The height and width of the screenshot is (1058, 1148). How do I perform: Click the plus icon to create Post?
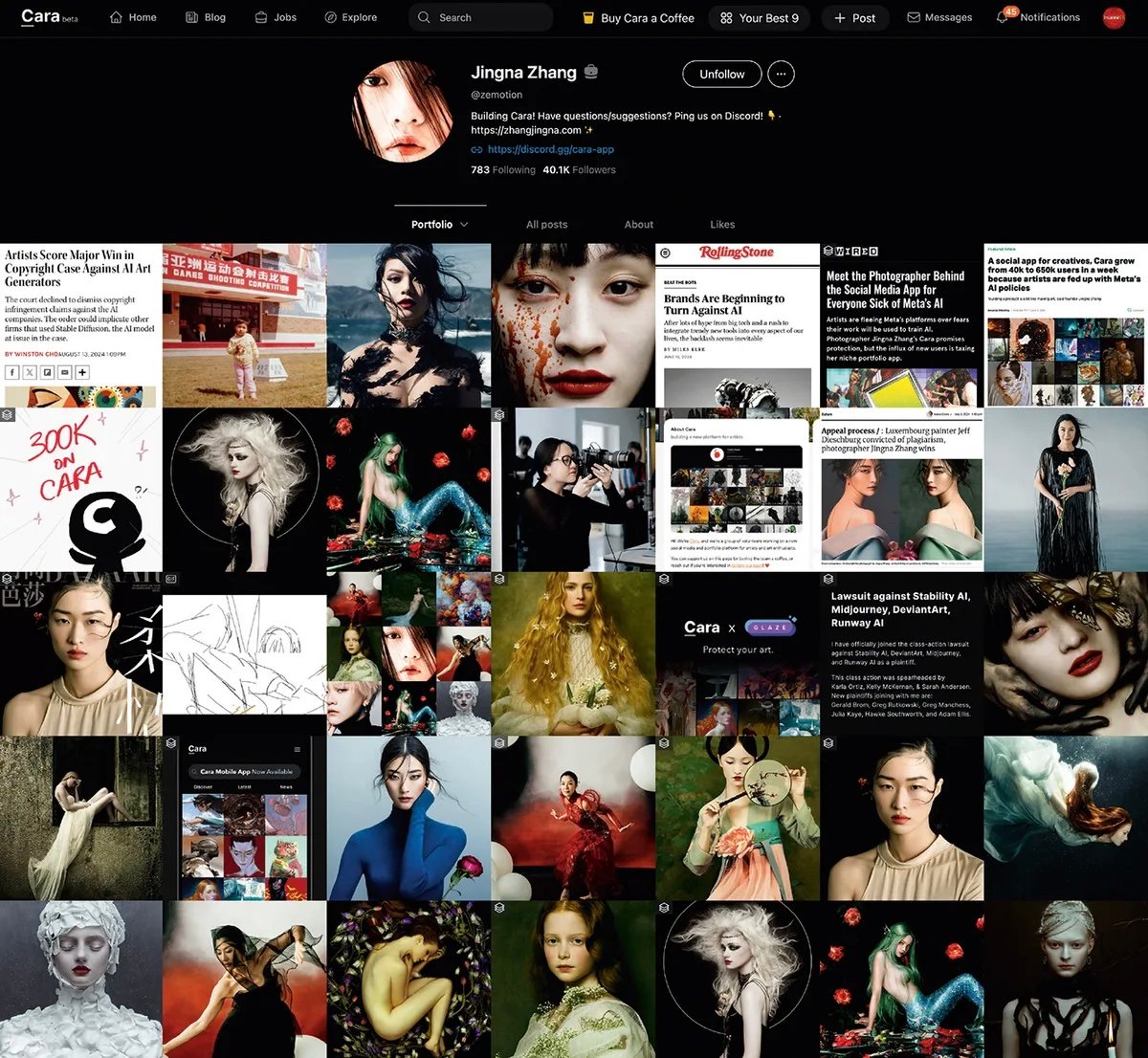[840, 17]
